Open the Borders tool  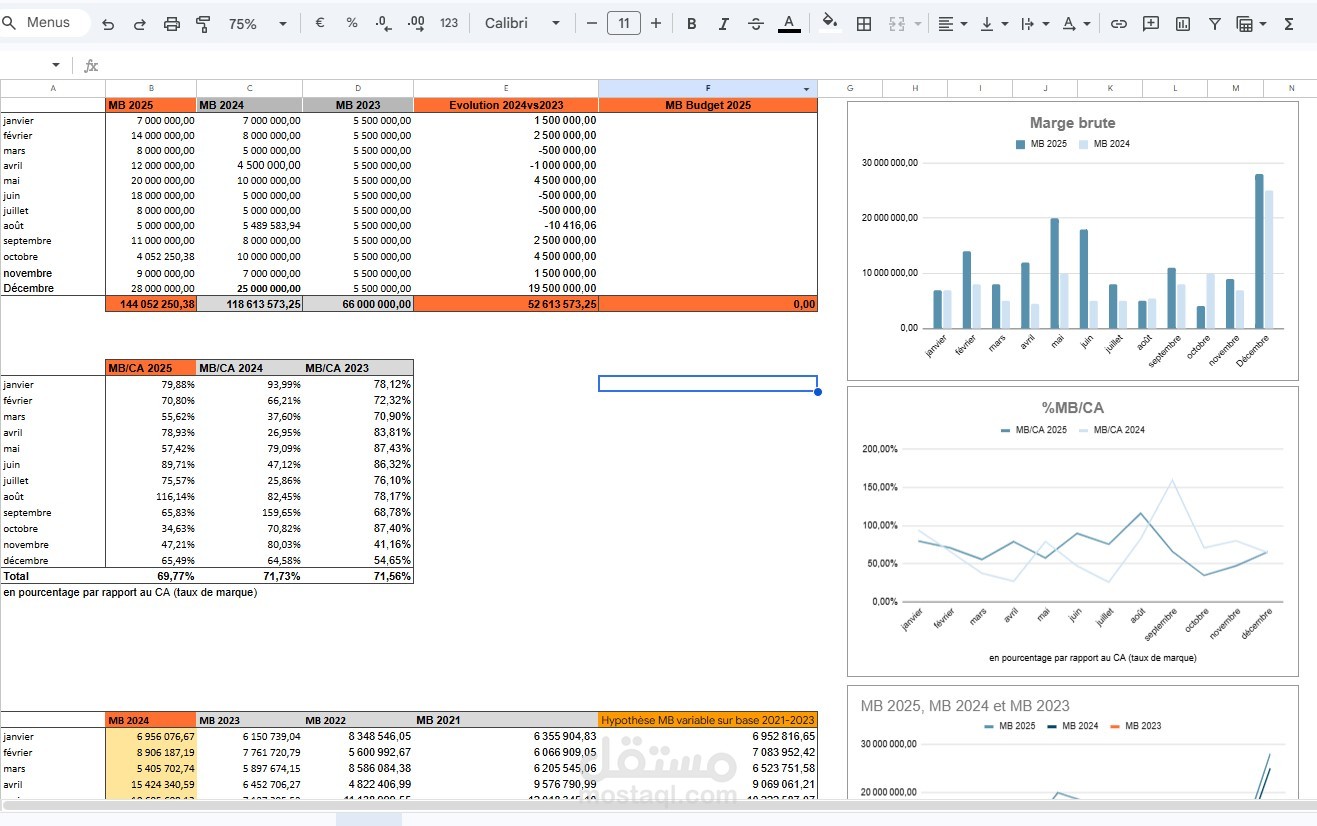(864, 23)
